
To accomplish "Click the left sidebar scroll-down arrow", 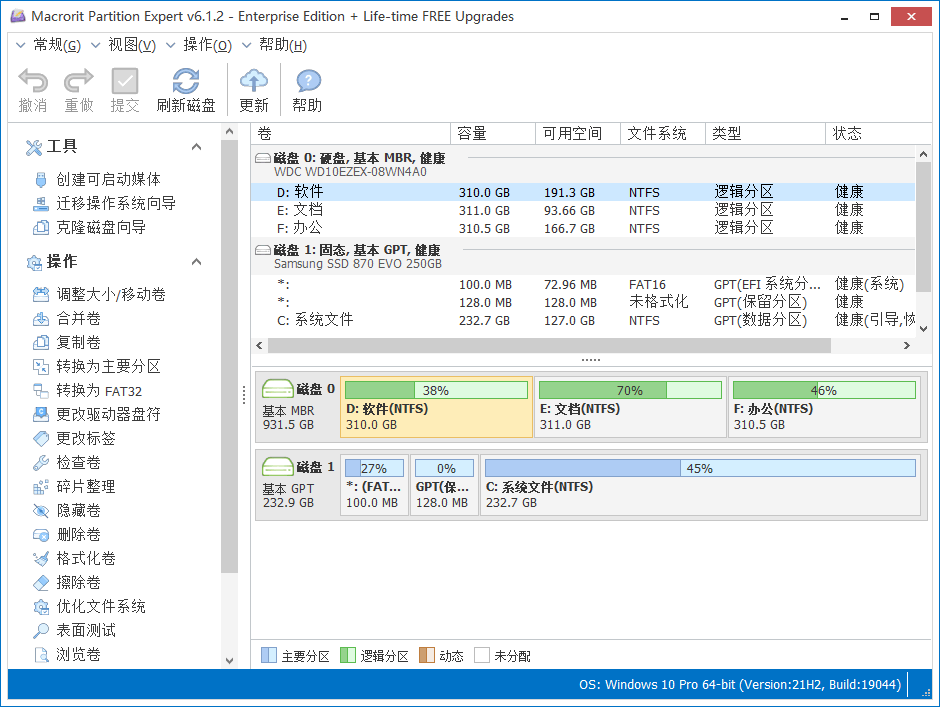I will (230, 661).
